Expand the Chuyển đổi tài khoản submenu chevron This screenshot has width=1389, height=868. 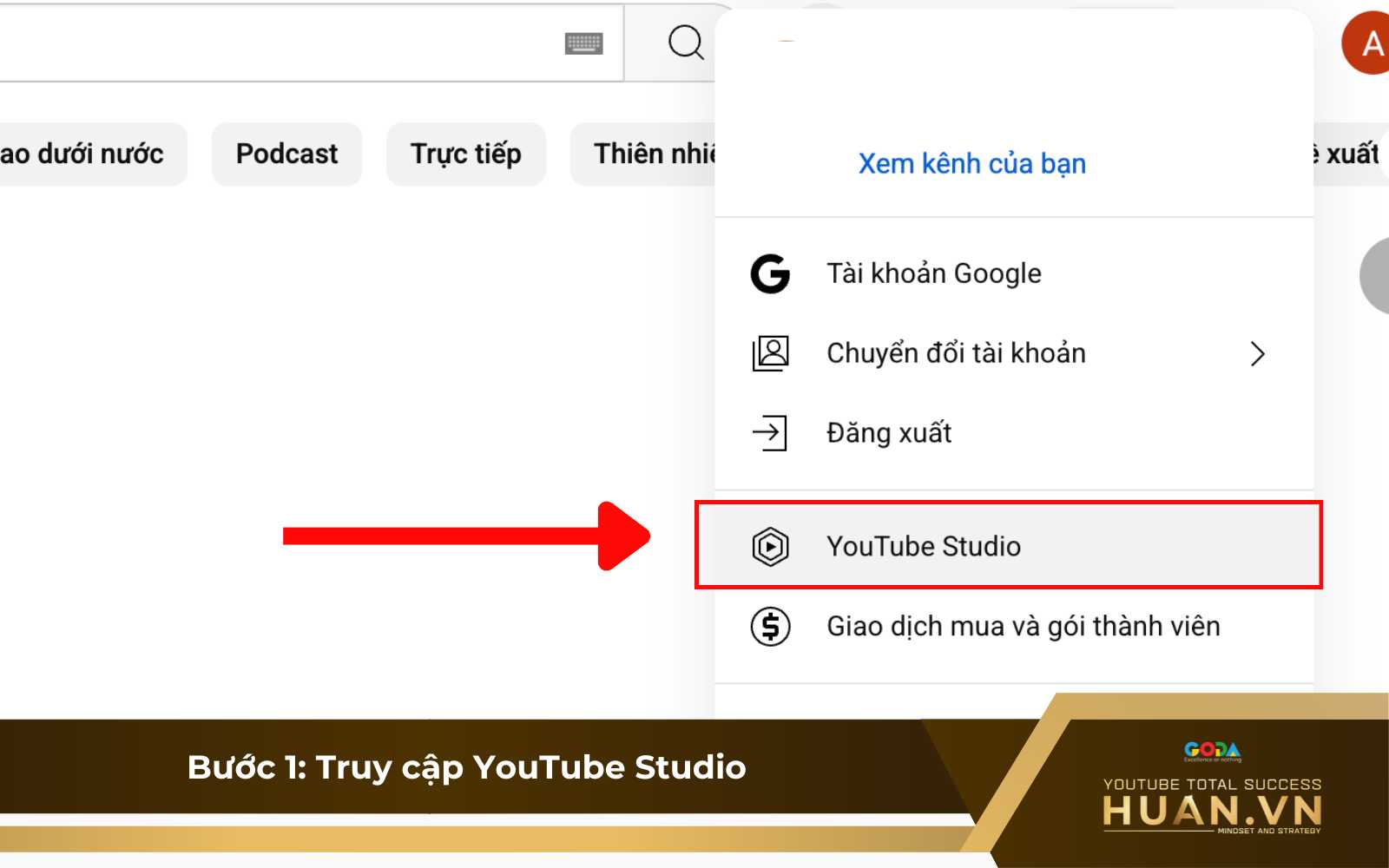[1257, 353]
